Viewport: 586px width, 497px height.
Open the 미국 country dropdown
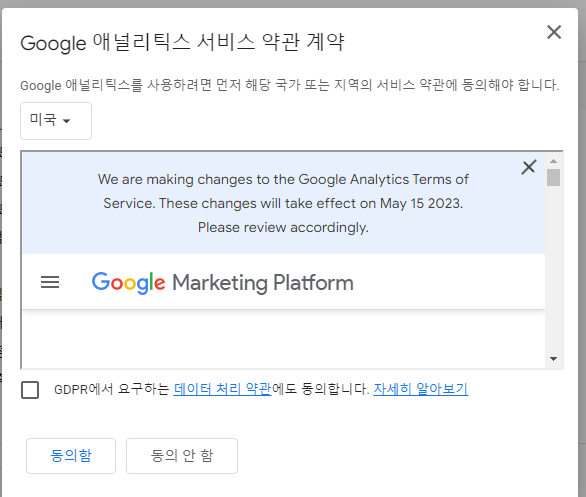coord(56,121)
